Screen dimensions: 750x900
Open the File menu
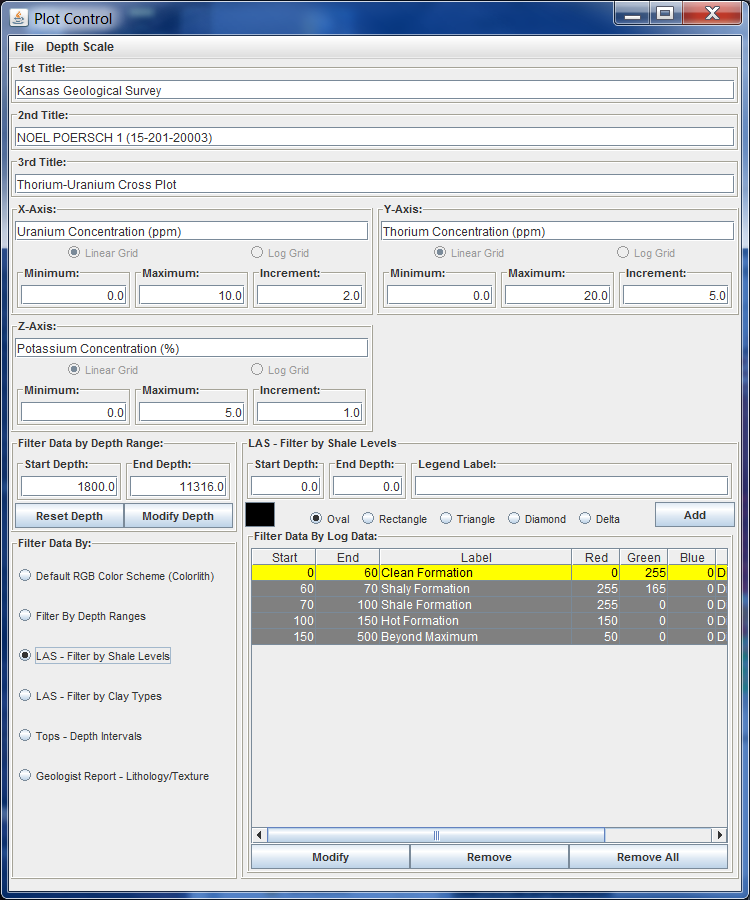click(24, 47)
